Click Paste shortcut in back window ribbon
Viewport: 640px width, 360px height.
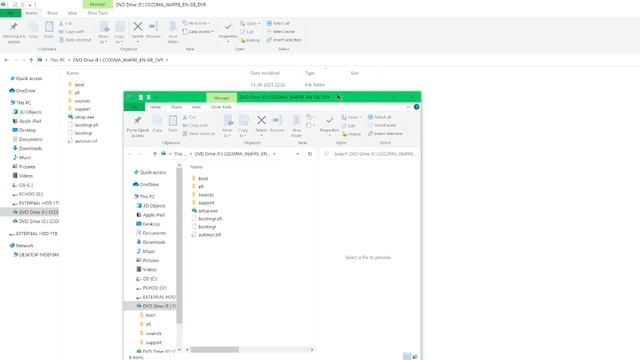75,40
